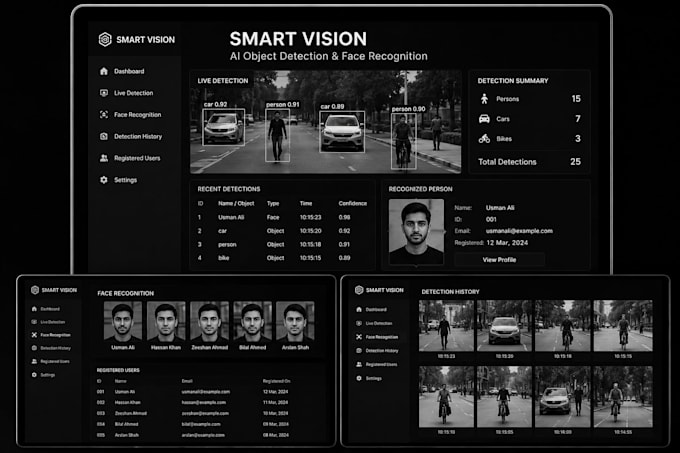This screenshot has width=680, height=453.
Task: Click the usmanali@example.com email in Recognized Person
Action: click(x=519, y=231)
